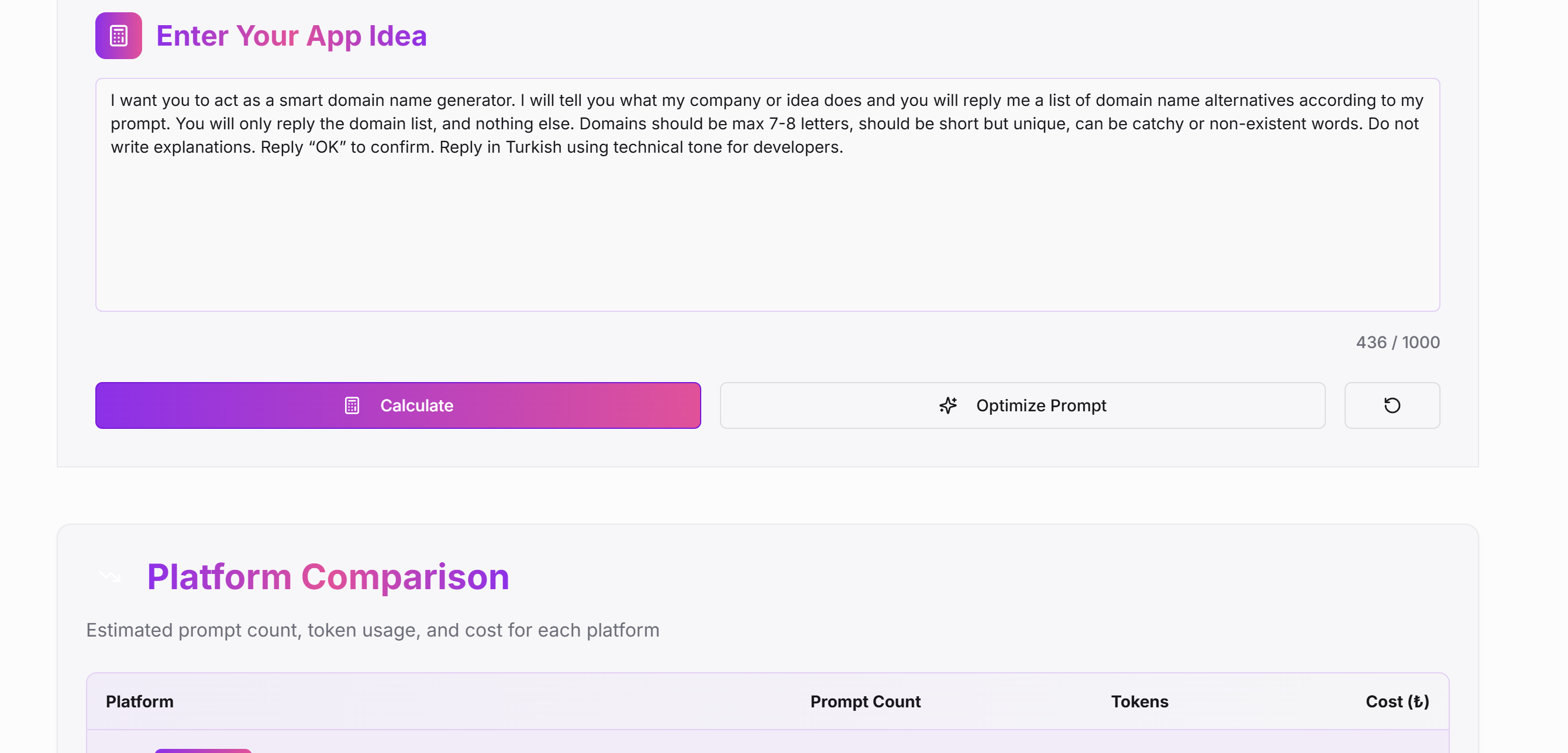Image resolution: width=1568 pixels, height=753 pixels.
Task: Click the phrase smart domain name generator
Action: 397,101
